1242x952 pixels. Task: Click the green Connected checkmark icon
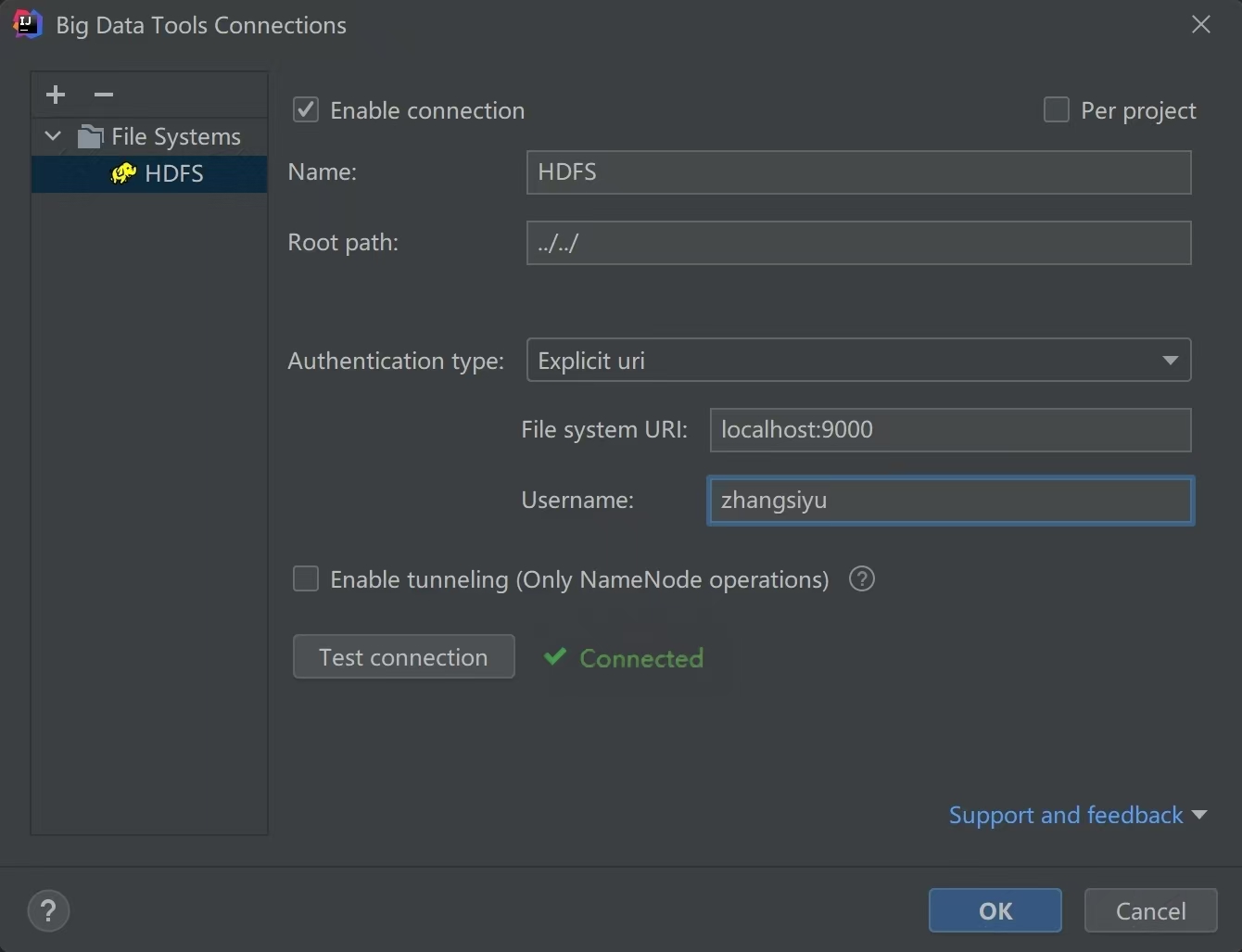click(x=554, y=657)
